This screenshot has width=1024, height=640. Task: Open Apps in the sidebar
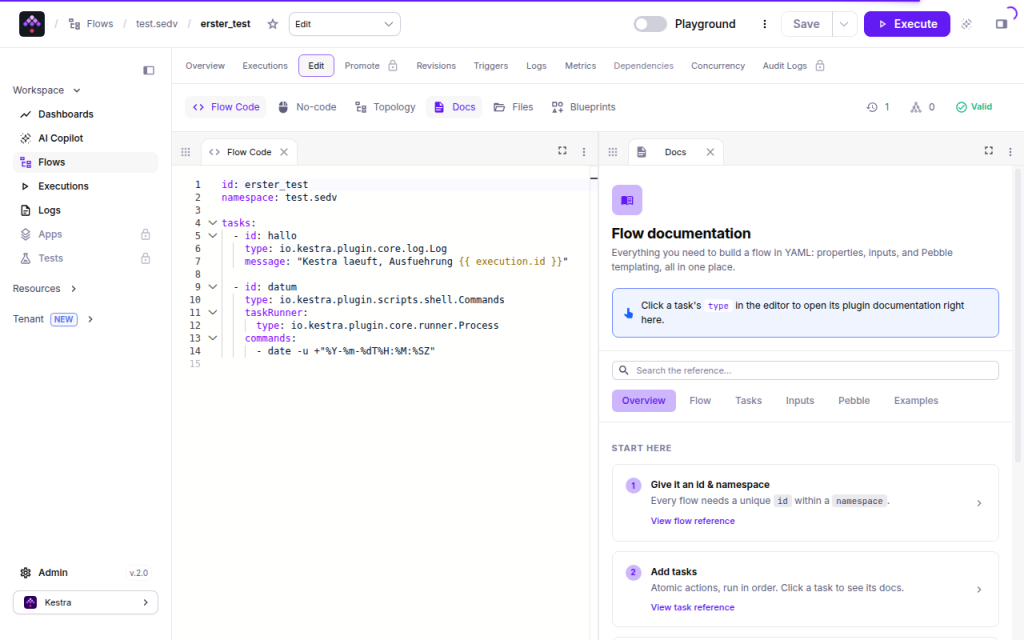pyautogui.click(x=86, y=234)
